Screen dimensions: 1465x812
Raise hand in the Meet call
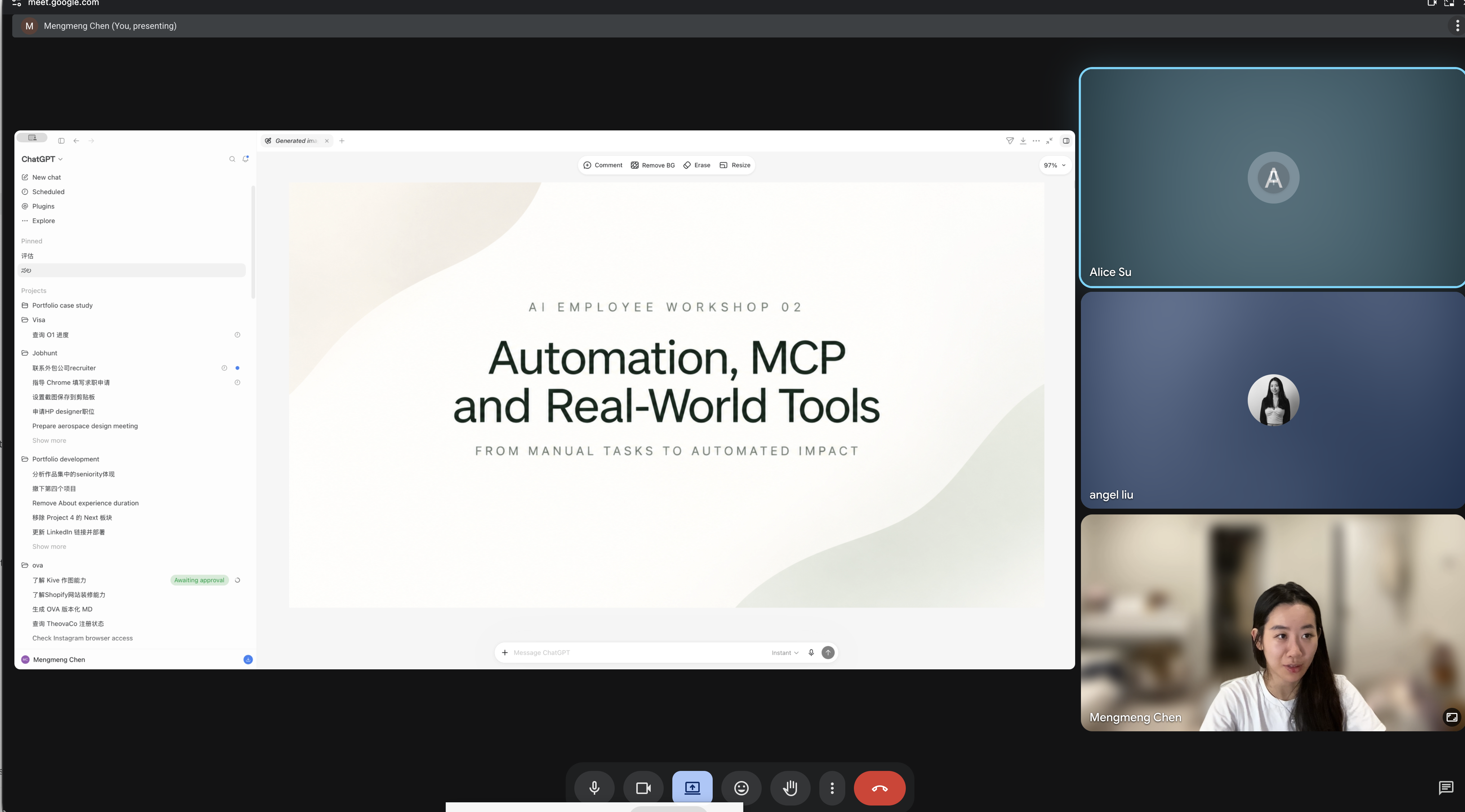click(790, 788)
